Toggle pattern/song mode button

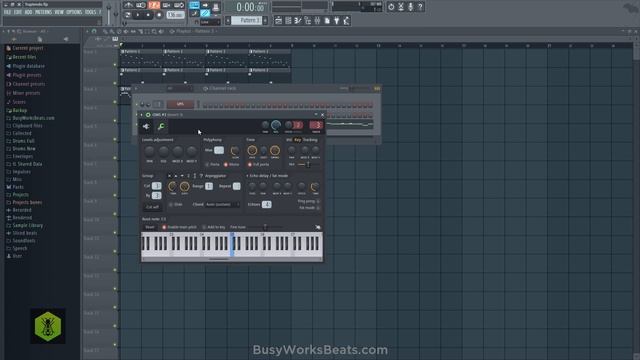click(x=128, y=15)
